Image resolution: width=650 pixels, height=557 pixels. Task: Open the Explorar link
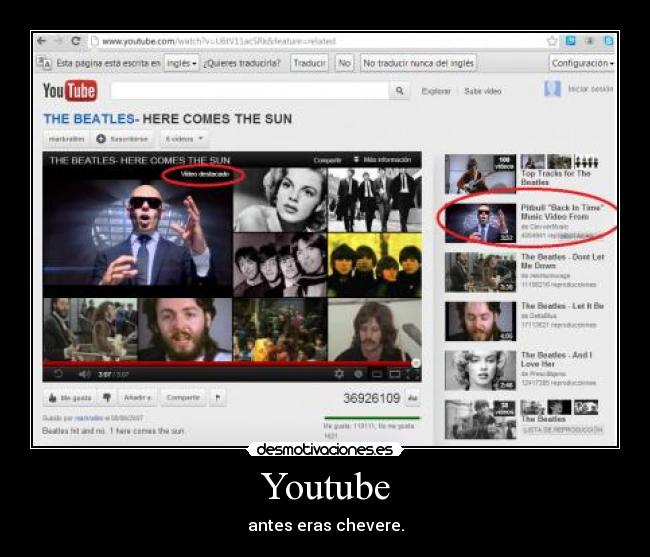tap(436, 91)
